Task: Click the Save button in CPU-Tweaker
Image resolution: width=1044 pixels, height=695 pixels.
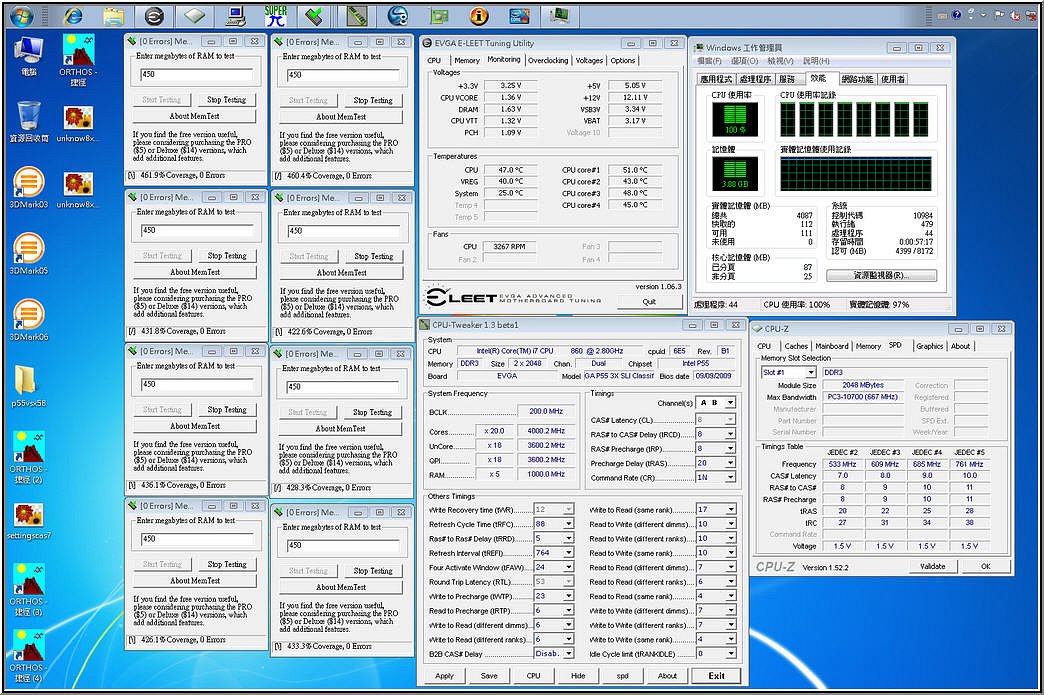Action: (x=489, y=676)
